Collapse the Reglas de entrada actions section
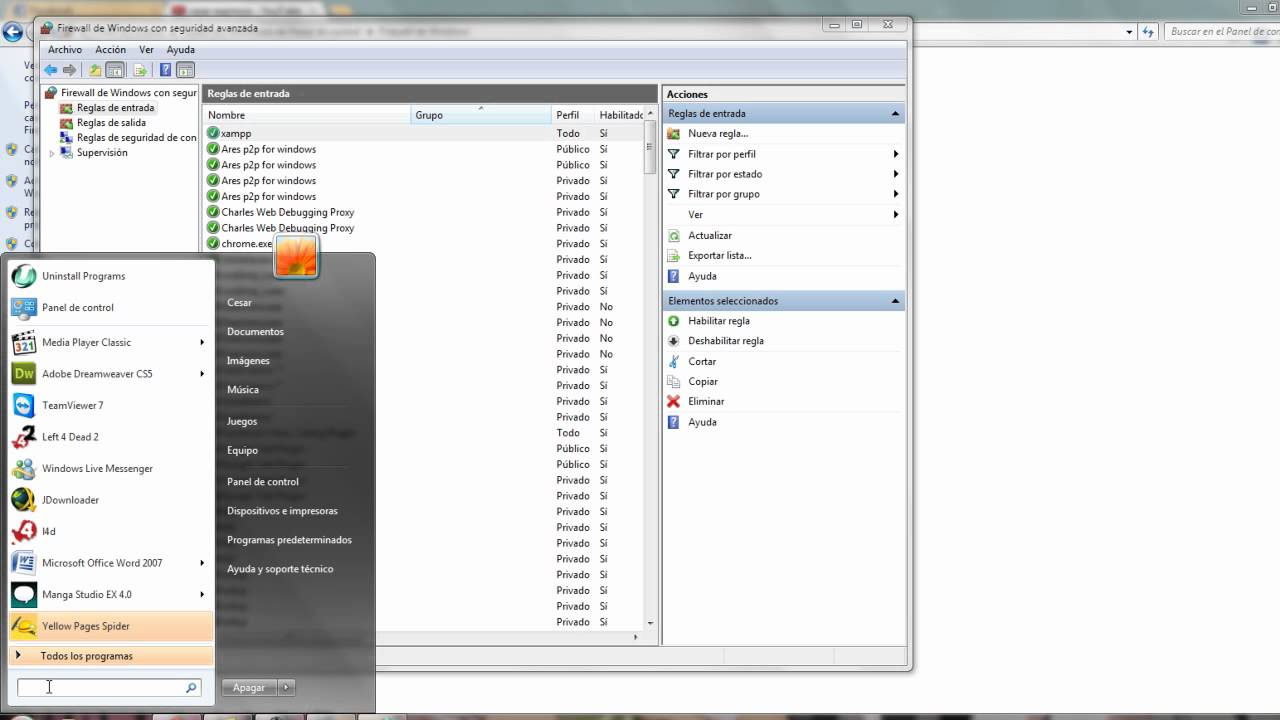This screenshot has height=720, width=1280. tap(895, 114)
